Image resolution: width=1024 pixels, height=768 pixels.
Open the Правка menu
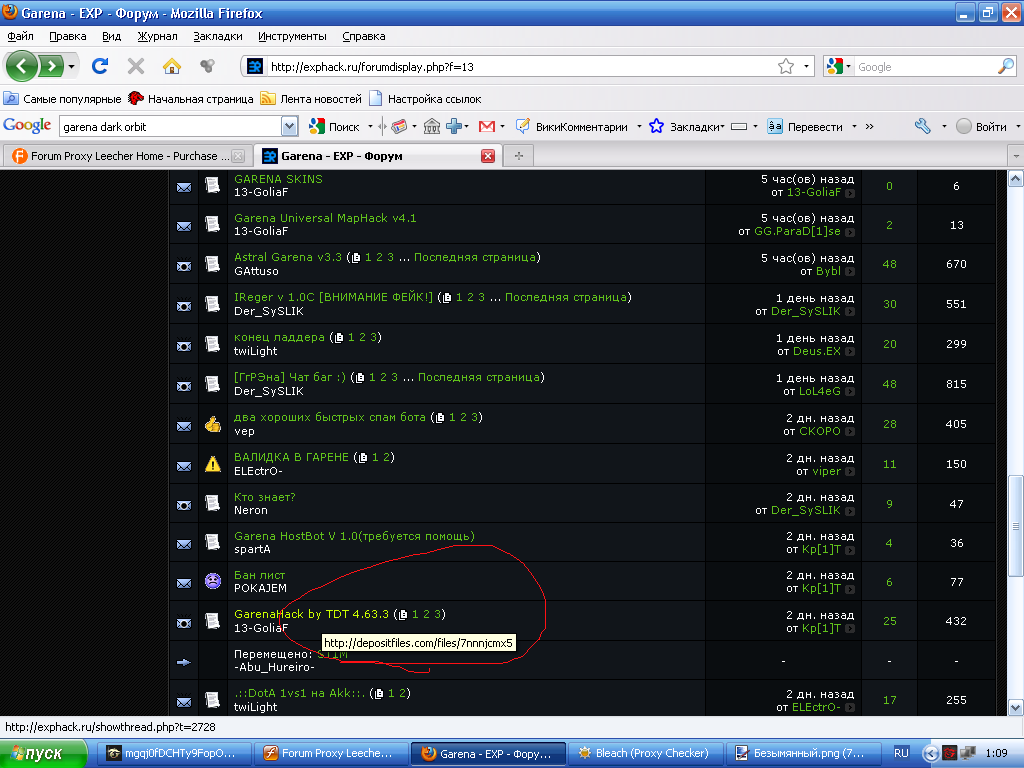(67, 36)
